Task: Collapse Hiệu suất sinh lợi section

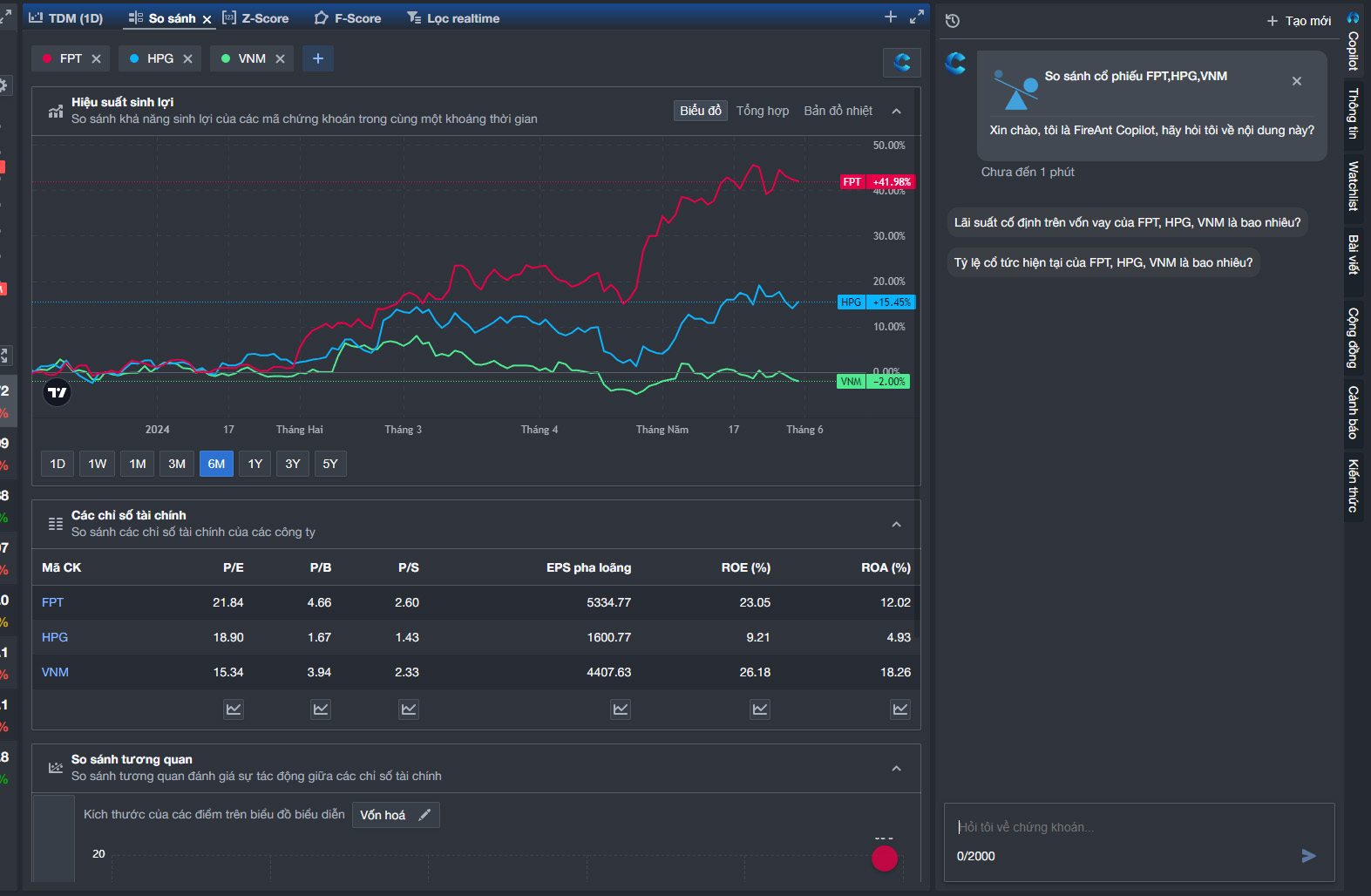Action: tap(896, 111)
